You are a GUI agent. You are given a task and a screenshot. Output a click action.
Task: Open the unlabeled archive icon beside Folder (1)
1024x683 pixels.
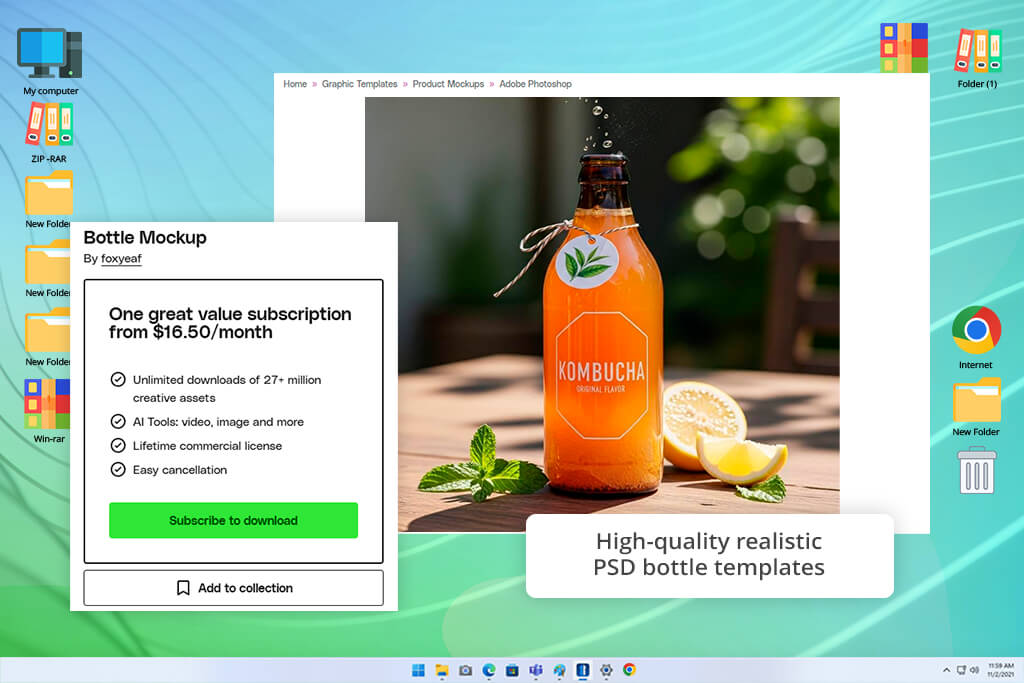(904, 47)
